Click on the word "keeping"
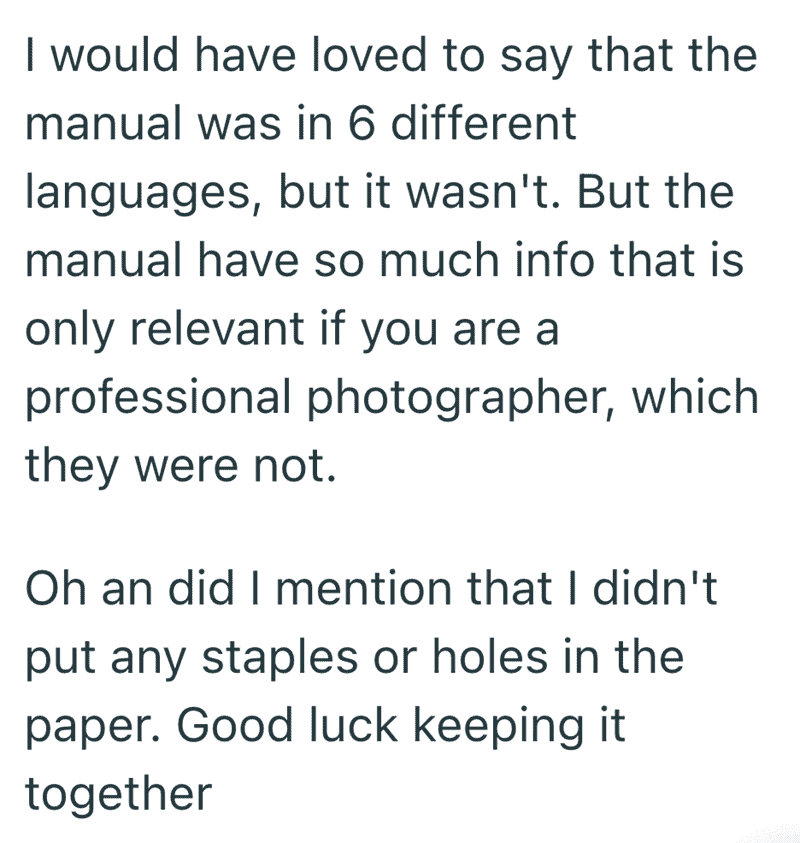800x843 pixels. coord(497,728)
